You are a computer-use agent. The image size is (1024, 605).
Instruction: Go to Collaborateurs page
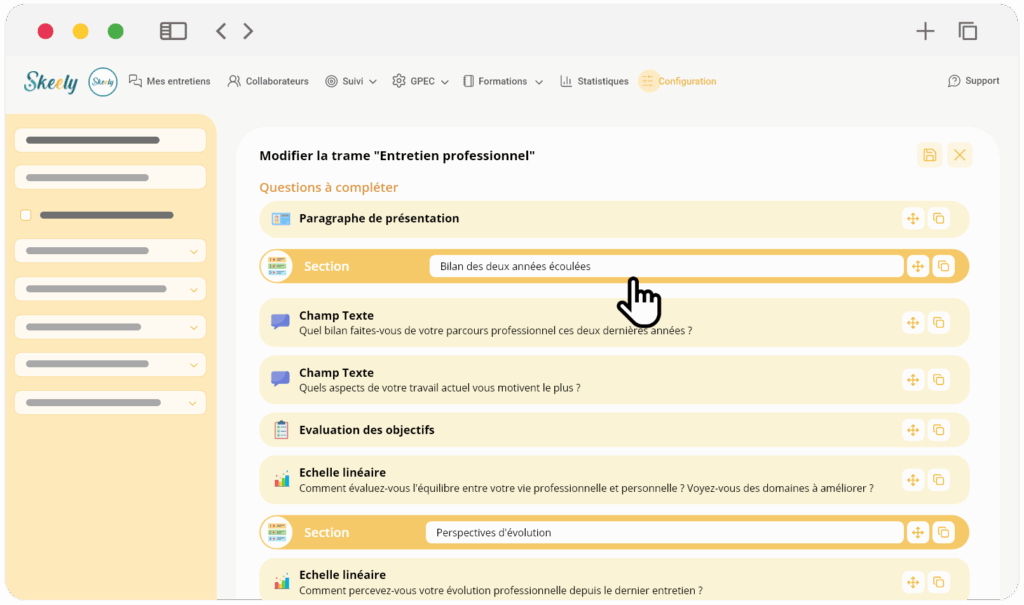268,81
